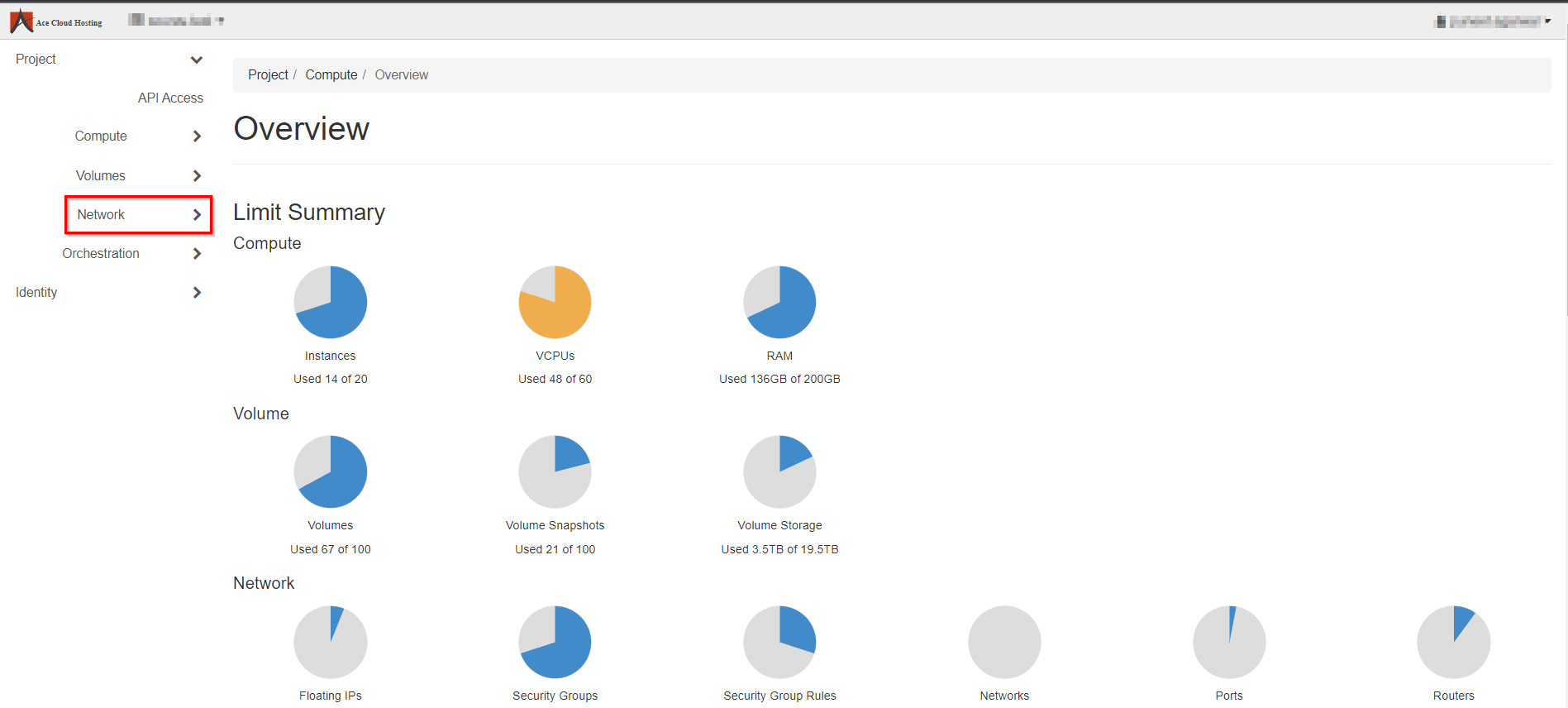Click the Floating IPs pie chart
This screenshot has width=1568, height=708.
tap(331, 642)
